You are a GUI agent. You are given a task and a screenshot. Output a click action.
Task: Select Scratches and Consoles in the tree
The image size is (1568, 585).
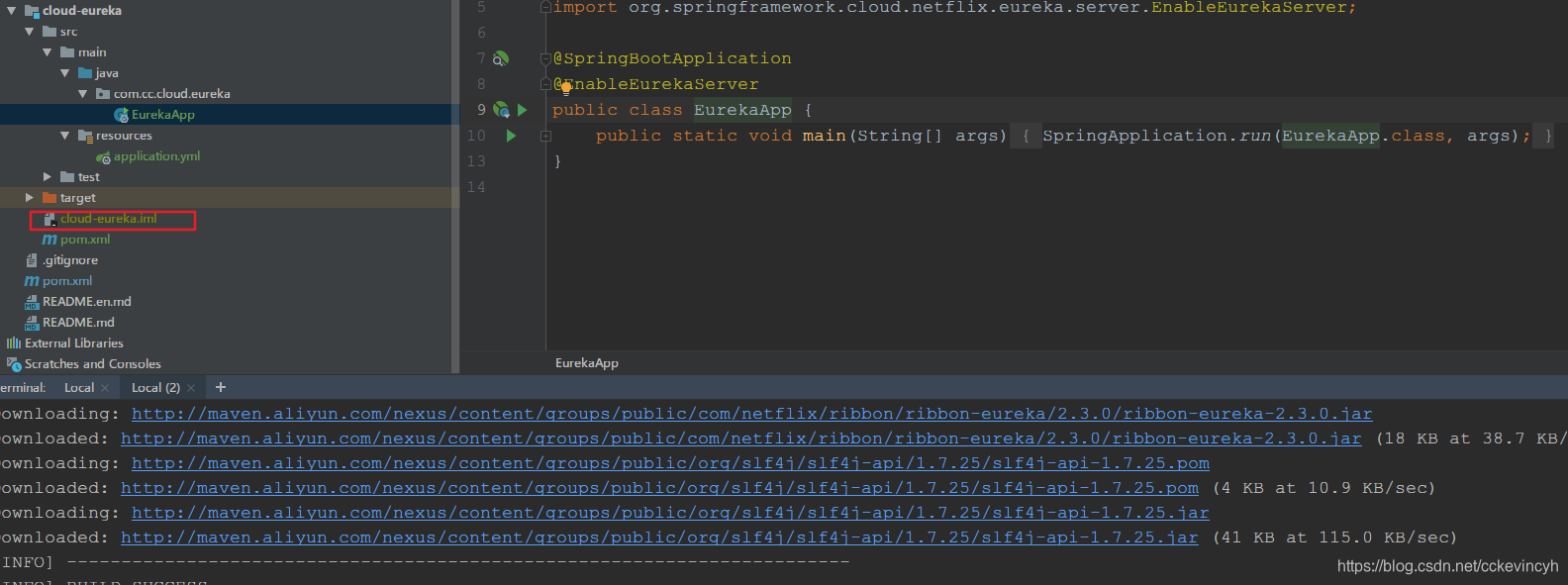pos(93,364)
